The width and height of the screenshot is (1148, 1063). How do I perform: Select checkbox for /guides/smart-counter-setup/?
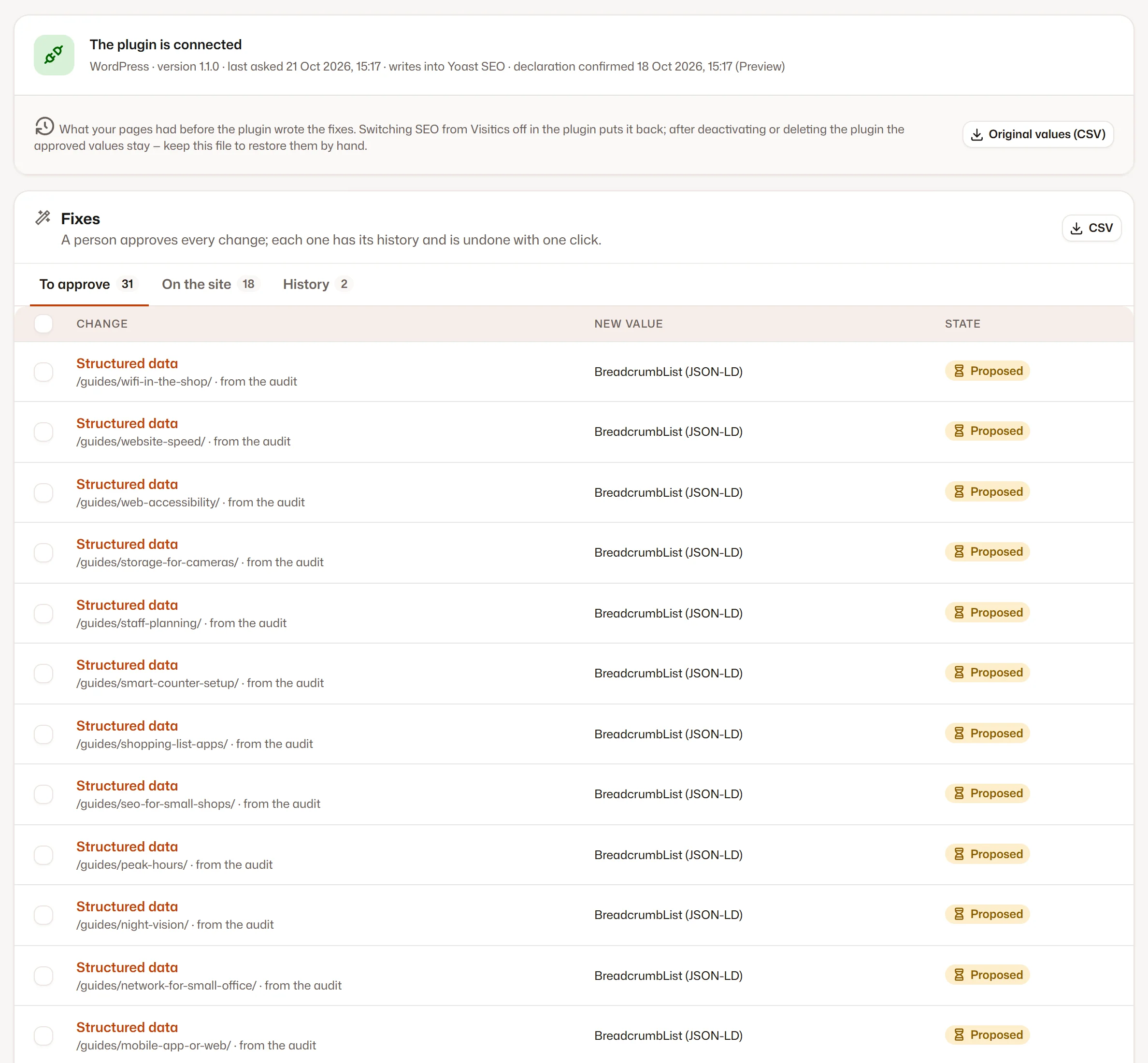pyautogui.click(x=43, y=674)
